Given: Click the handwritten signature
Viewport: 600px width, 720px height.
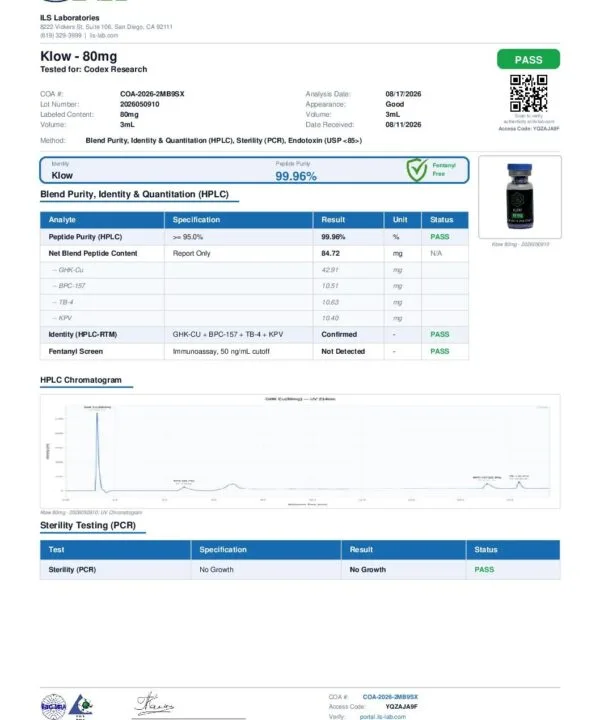Looking at the screenshot, I should click(154, 703).
